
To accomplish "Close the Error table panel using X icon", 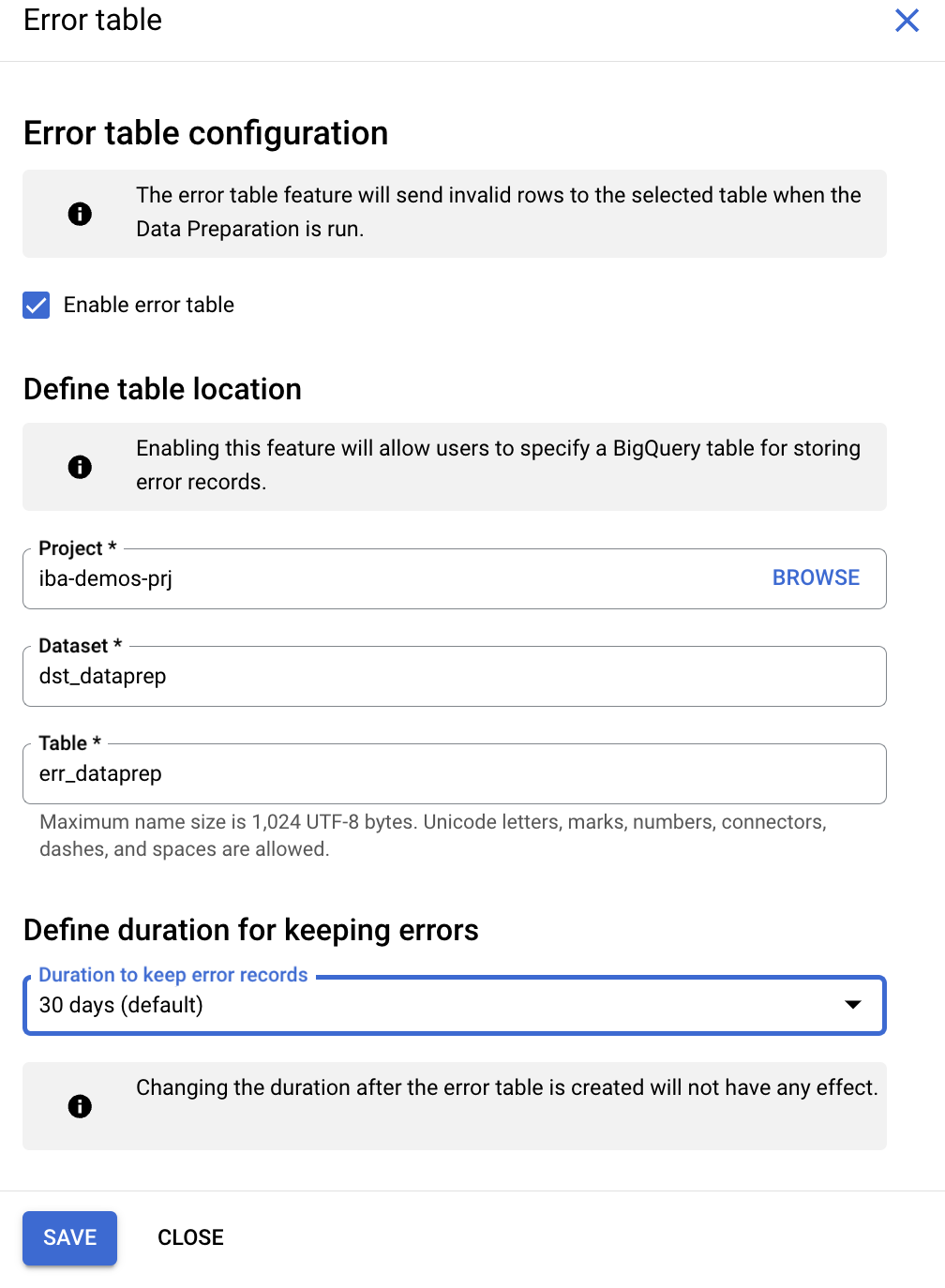I will pyautogui.click(x=907, y=21).
